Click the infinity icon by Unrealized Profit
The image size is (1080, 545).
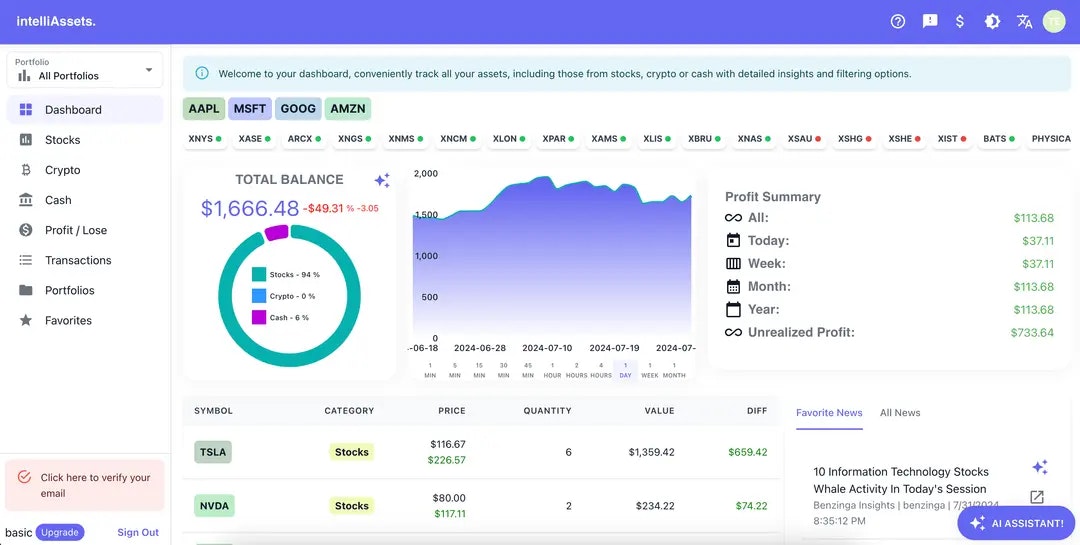coord(734,332)
